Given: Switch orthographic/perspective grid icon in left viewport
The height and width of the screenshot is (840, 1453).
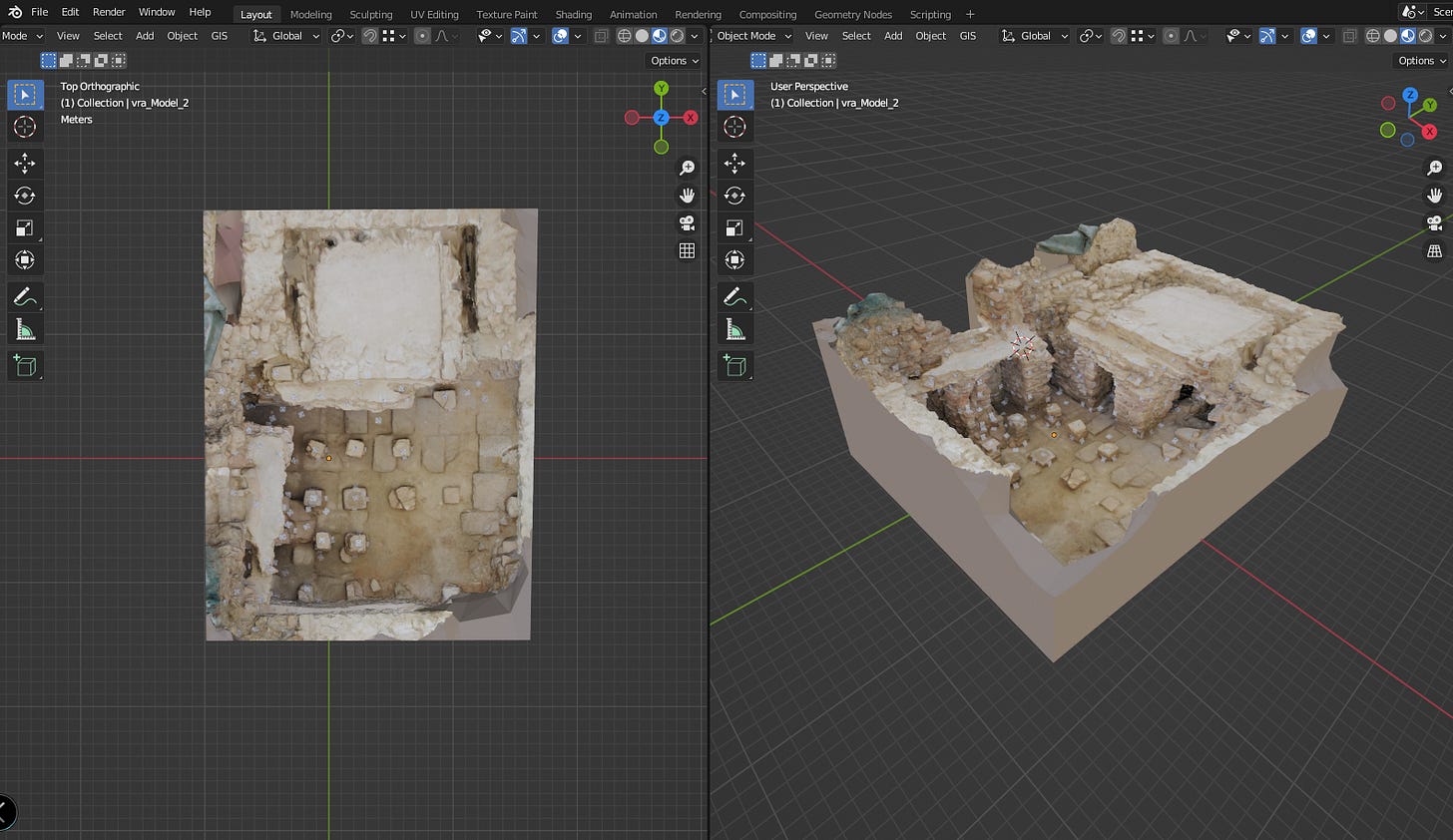Looking at the screenshot, I should [x=687, y=251].
